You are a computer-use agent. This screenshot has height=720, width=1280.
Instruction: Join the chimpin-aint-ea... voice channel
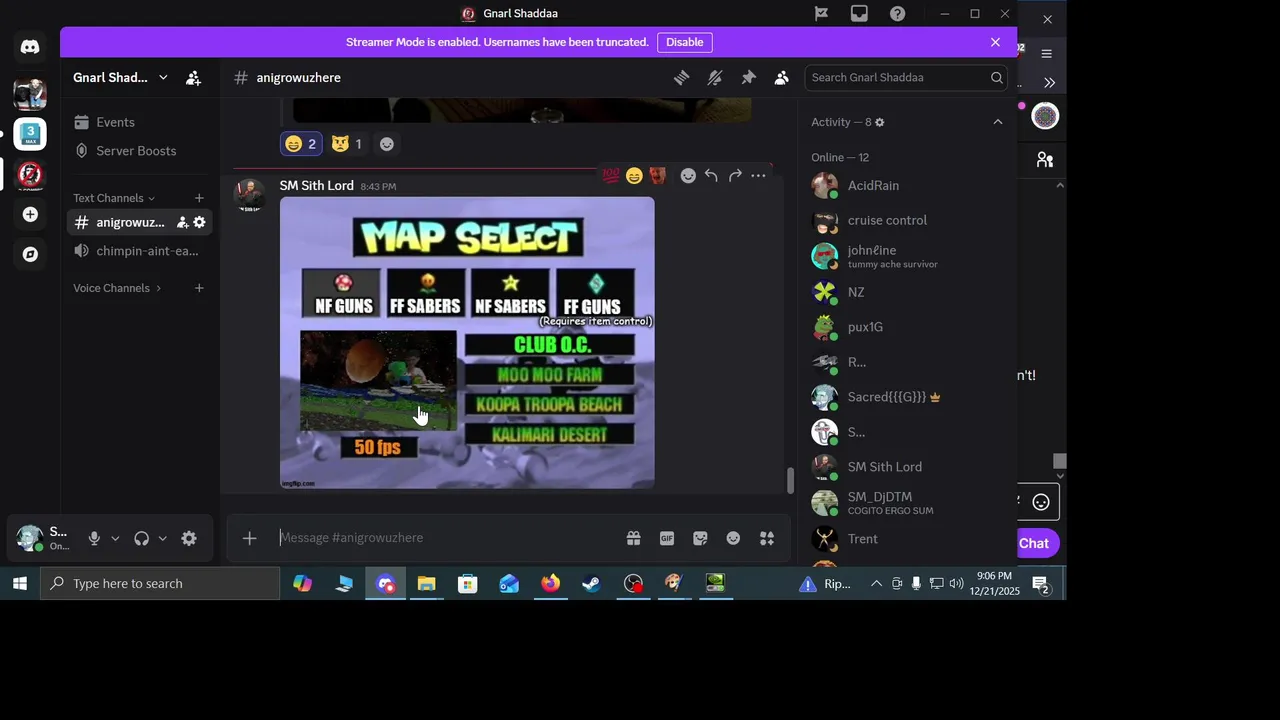(x=140, y=251)
